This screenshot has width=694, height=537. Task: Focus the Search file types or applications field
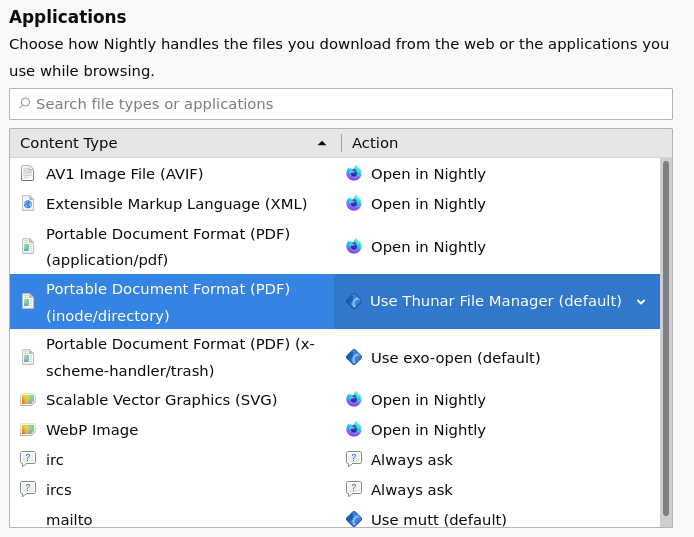[350, 104]
